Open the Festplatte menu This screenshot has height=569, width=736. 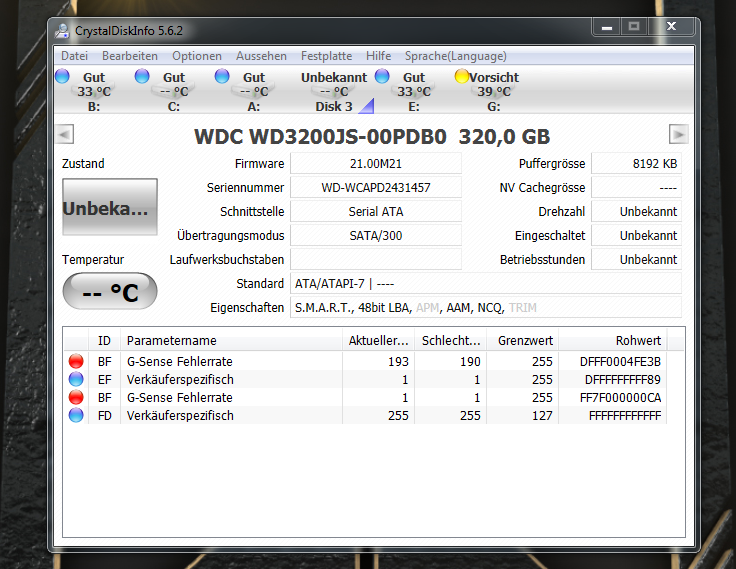click(326, 56)
